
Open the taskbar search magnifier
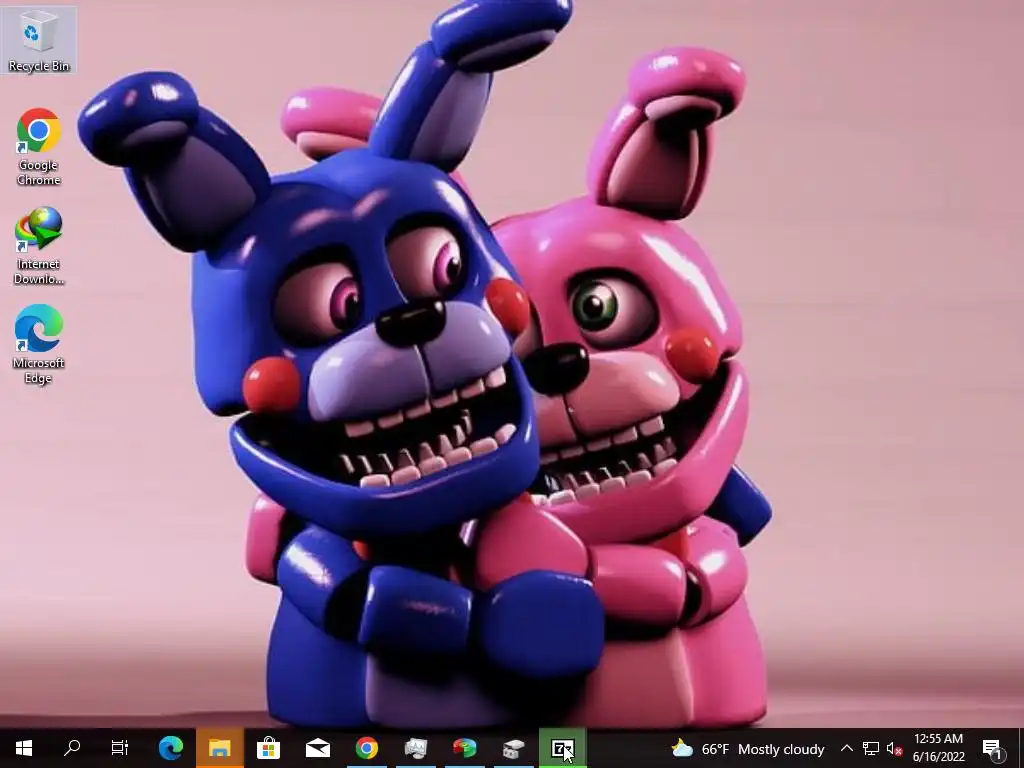pyautogui.click(x=72, y=748)
